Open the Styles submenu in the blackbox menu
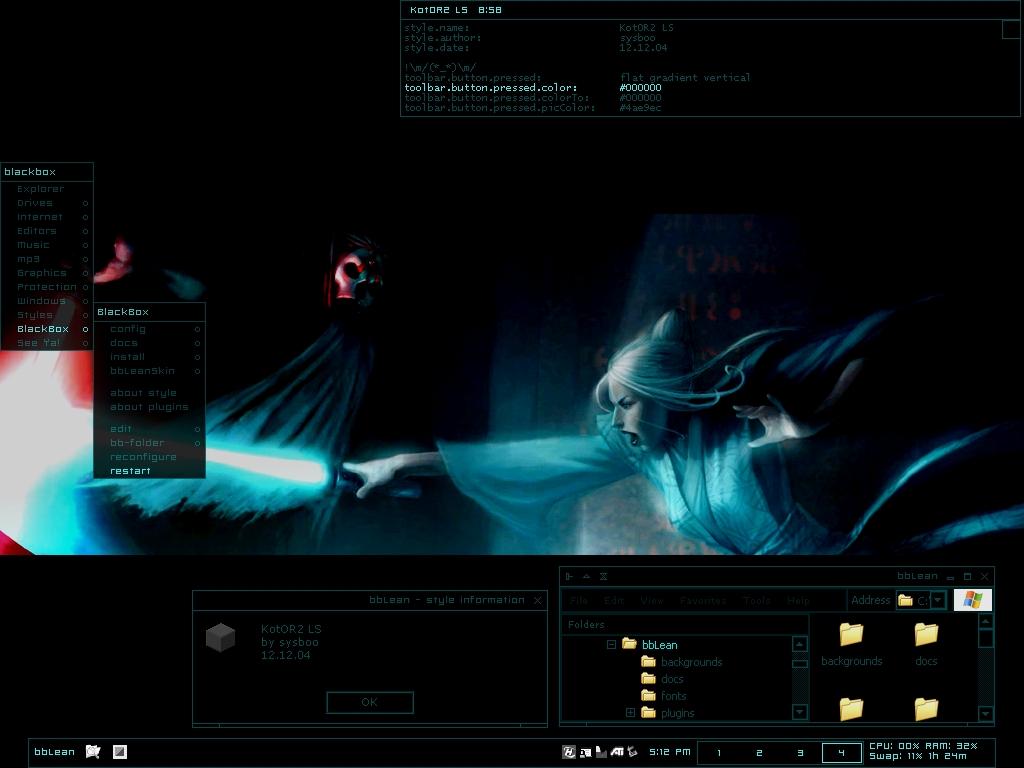The image size is (1024, 768). click(47, 315)
